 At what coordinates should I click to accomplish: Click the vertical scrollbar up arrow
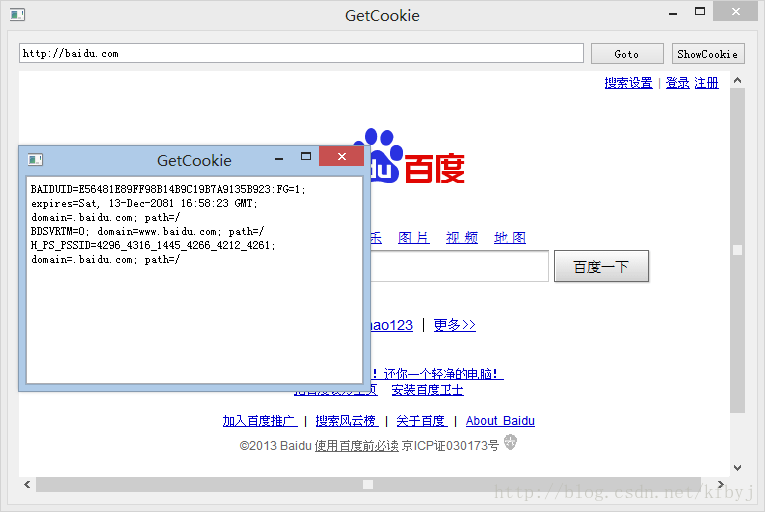(x=738, y=81)
